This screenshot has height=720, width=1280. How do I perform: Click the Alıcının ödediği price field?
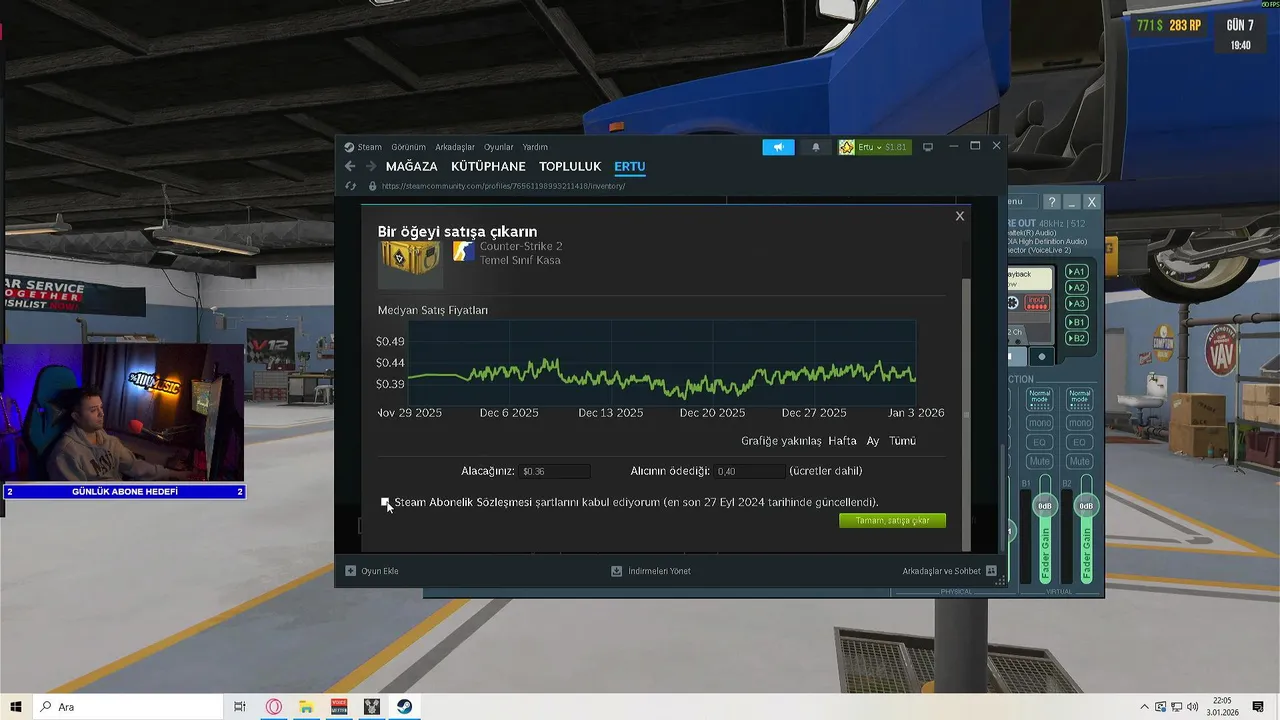coord(750,471)
